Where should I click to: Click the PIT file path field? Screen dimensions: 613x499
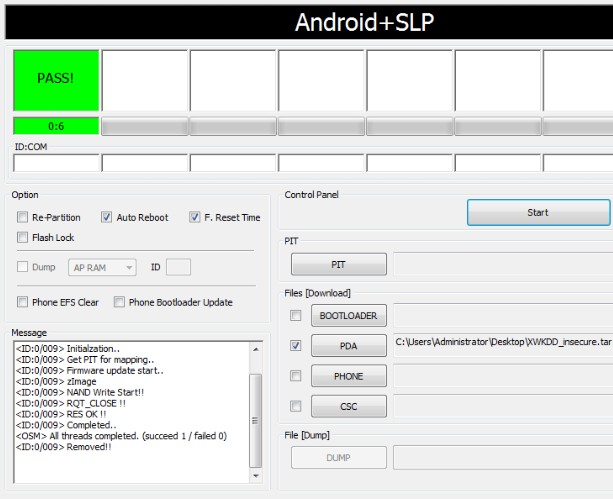point(503,264)
